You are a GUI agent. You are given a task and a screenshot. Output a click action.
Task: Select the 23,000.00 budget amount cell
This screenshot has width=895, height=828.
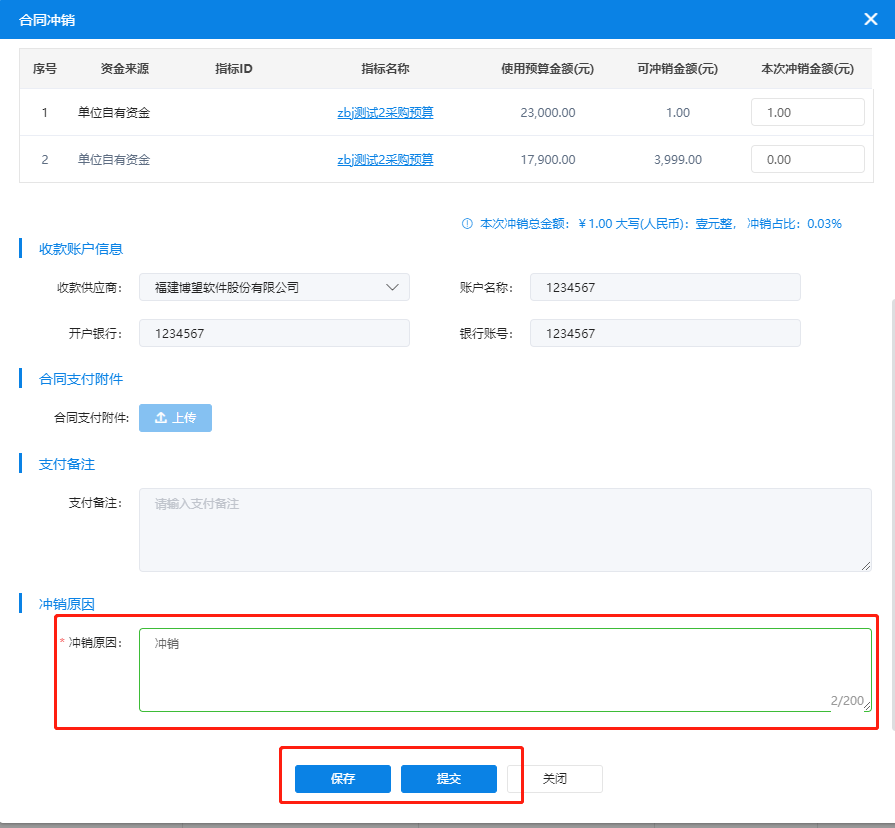[x=547, y=112]
